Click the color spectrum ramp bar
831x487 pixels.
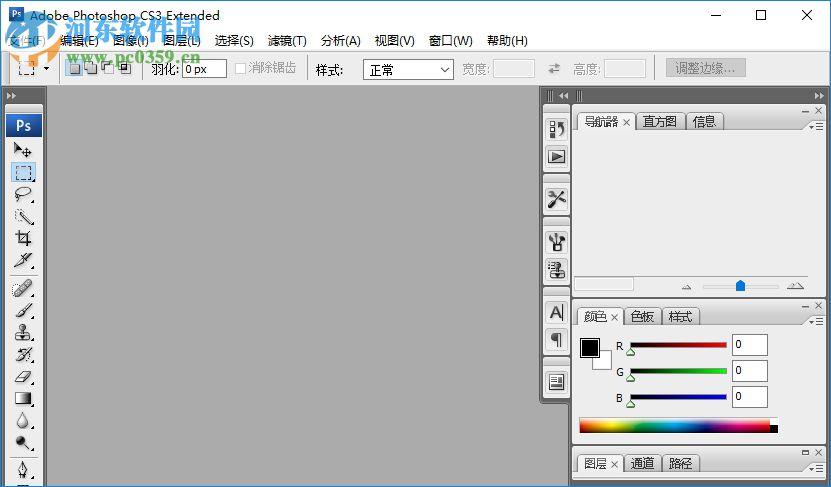point(678,425)
